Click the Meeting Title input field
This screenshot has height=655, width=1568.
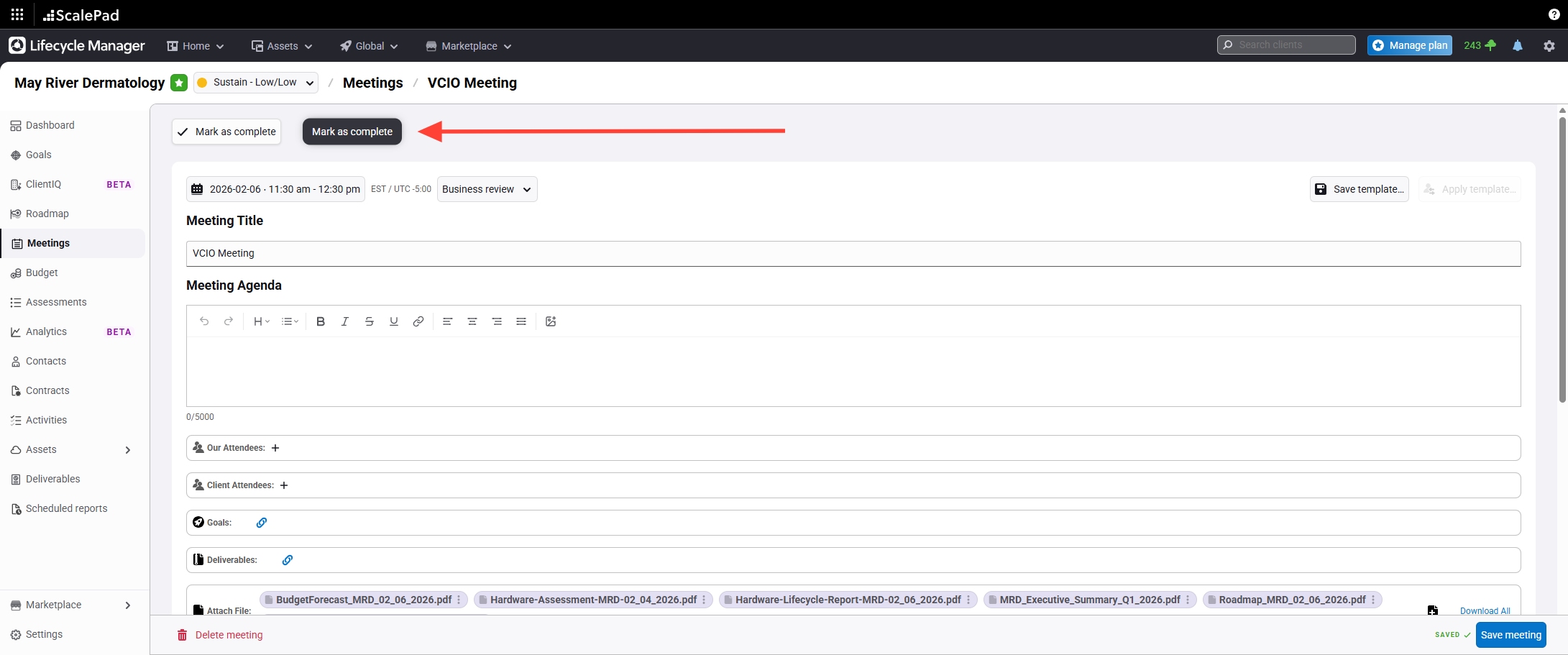pos(853,254)
